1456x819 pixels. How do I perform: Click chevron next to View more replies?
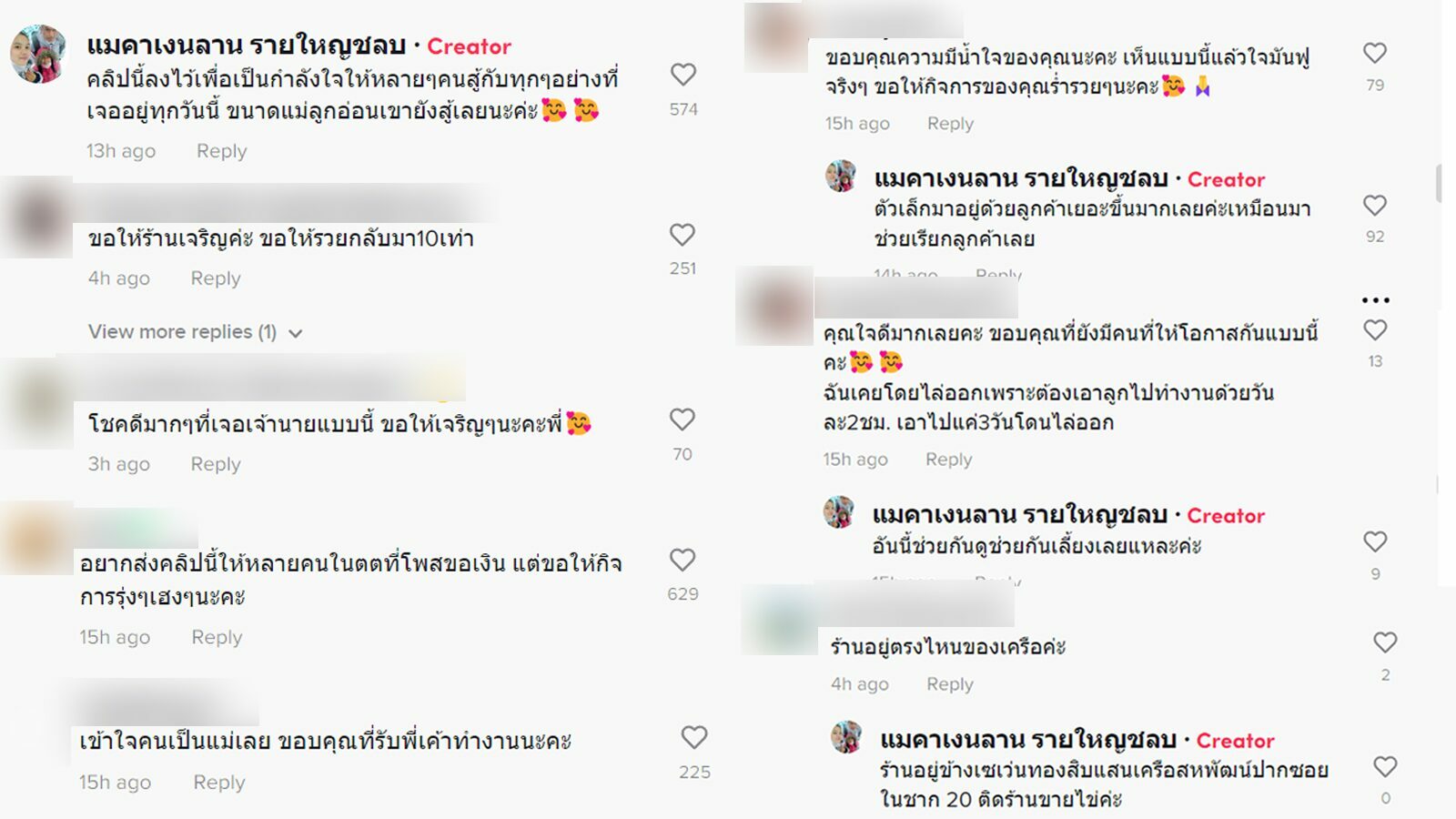tap(295, 333)
